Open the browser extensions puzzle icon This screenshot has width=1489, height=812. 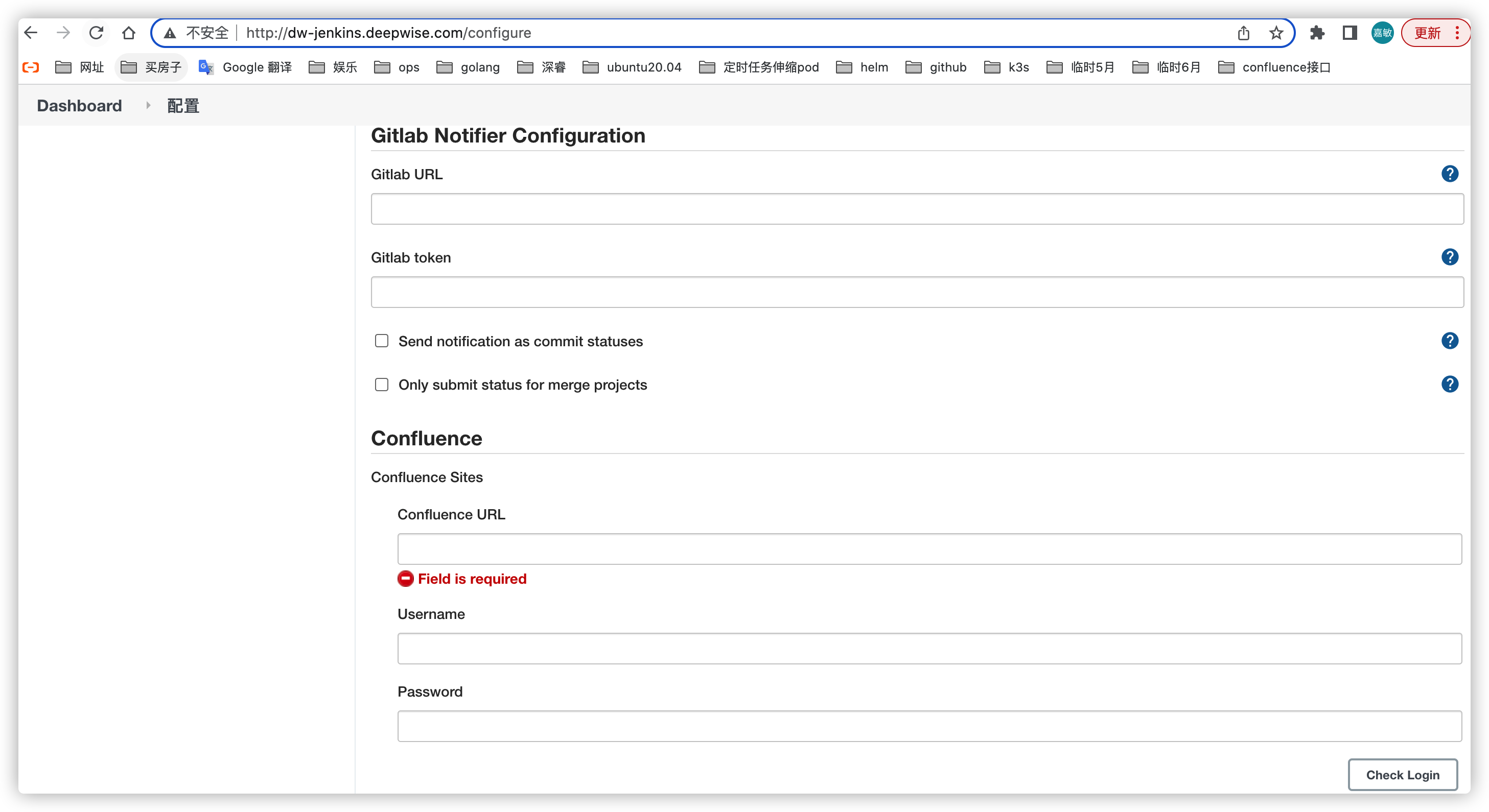pos(1317,33)
